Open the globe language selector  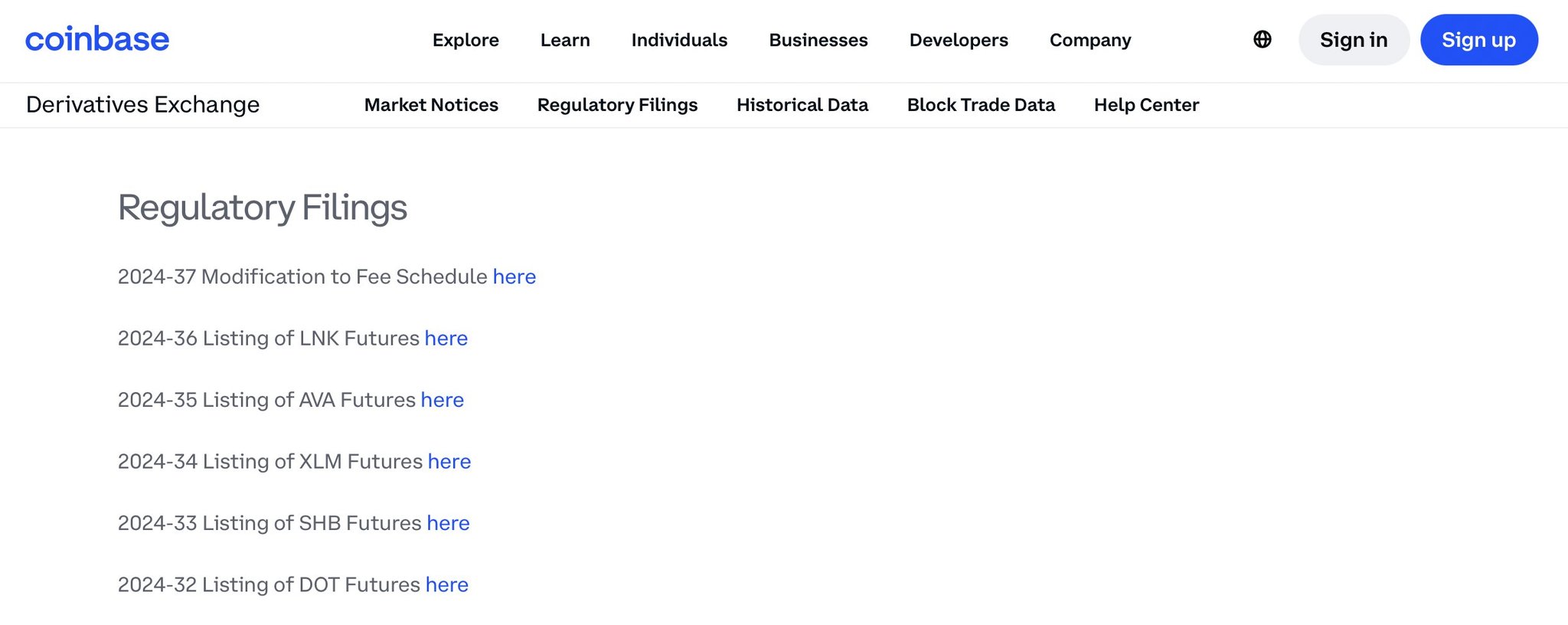coord(1263,40)
